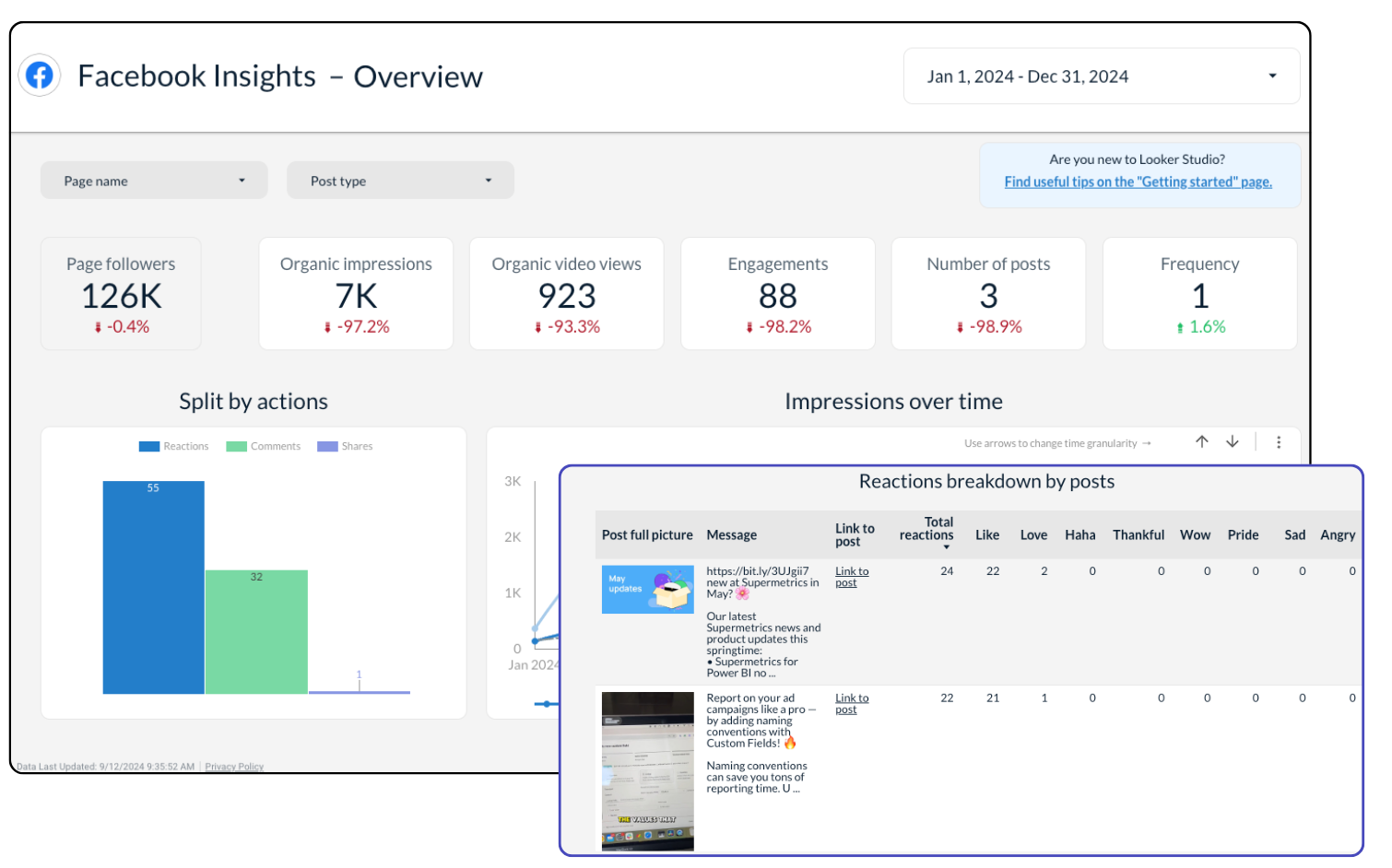Toggle the Reactions legend item
The width and height of the screenshot is (1392, 868).
pyautogui.click(x=174, y=447)
